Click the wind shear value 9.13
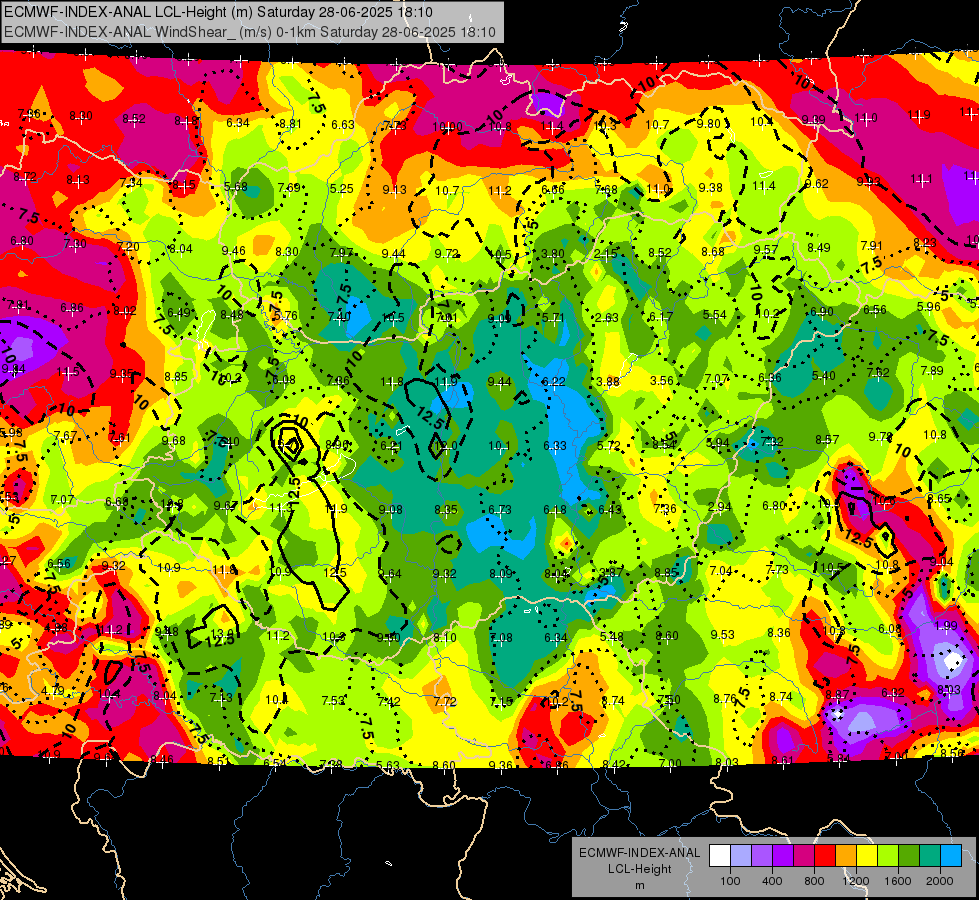Screen dimensions: 979x900 click(x=395, y=190)
